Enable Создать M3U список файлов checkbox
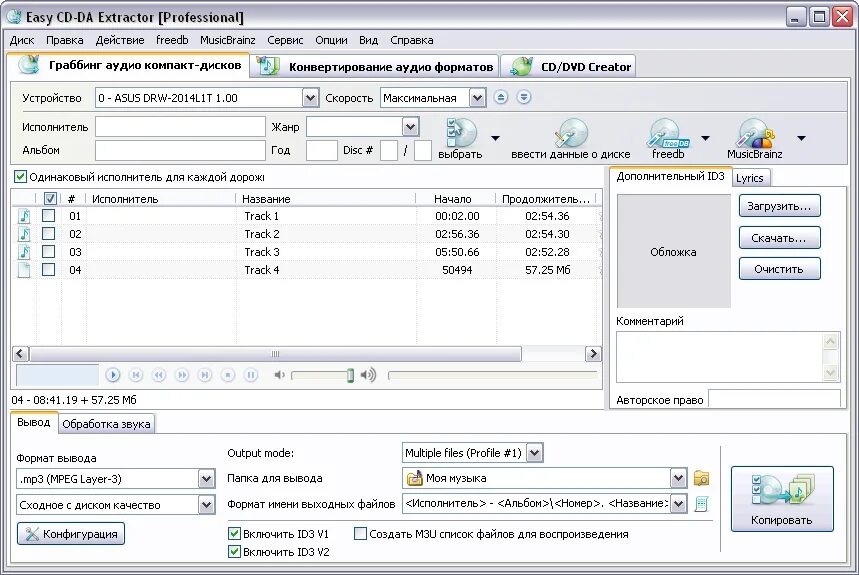 [x=360, y=533]
